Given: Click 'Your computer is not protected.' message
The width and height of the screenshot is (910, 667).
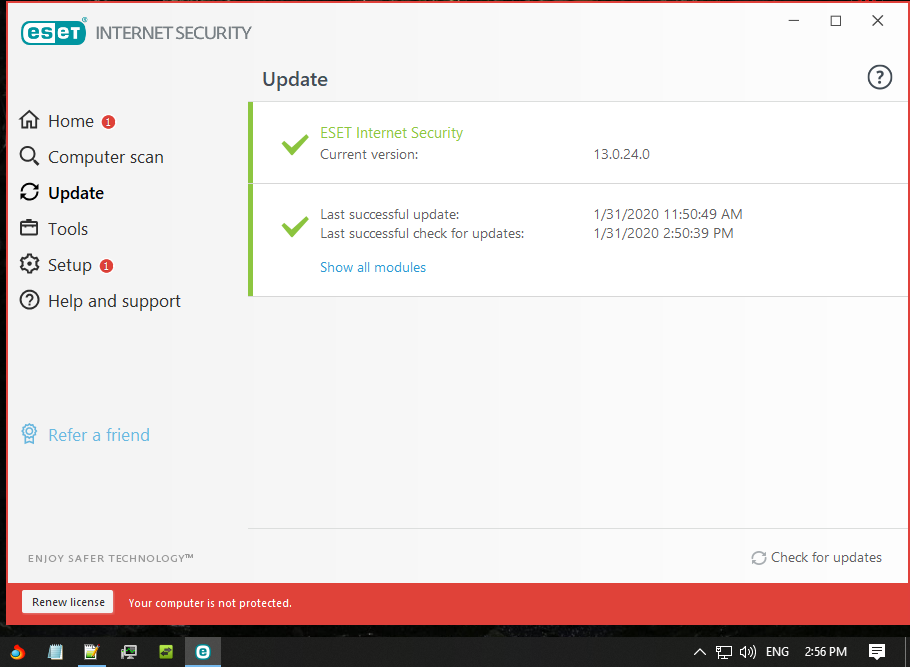Looking at the screenshot, I should point(210,603).
